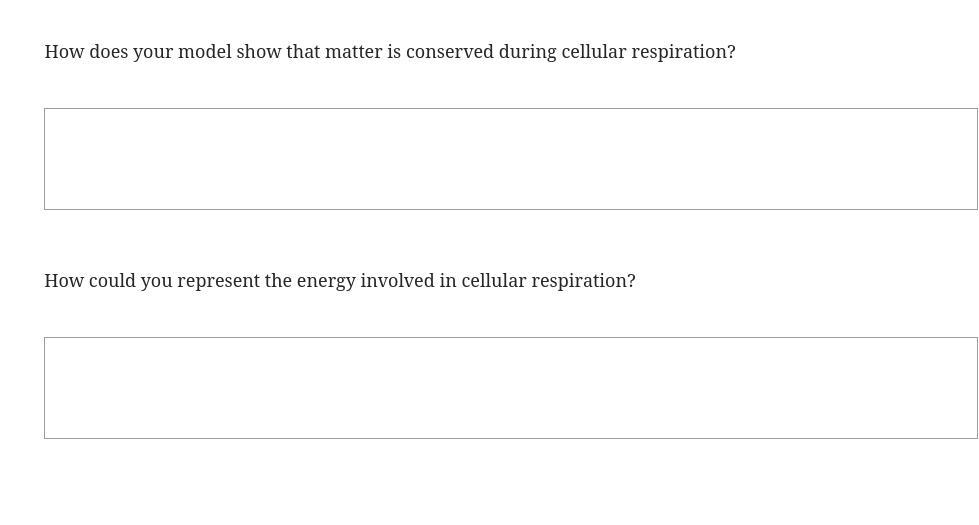Click the question about matter being conserved

click(x=390, y=52)
